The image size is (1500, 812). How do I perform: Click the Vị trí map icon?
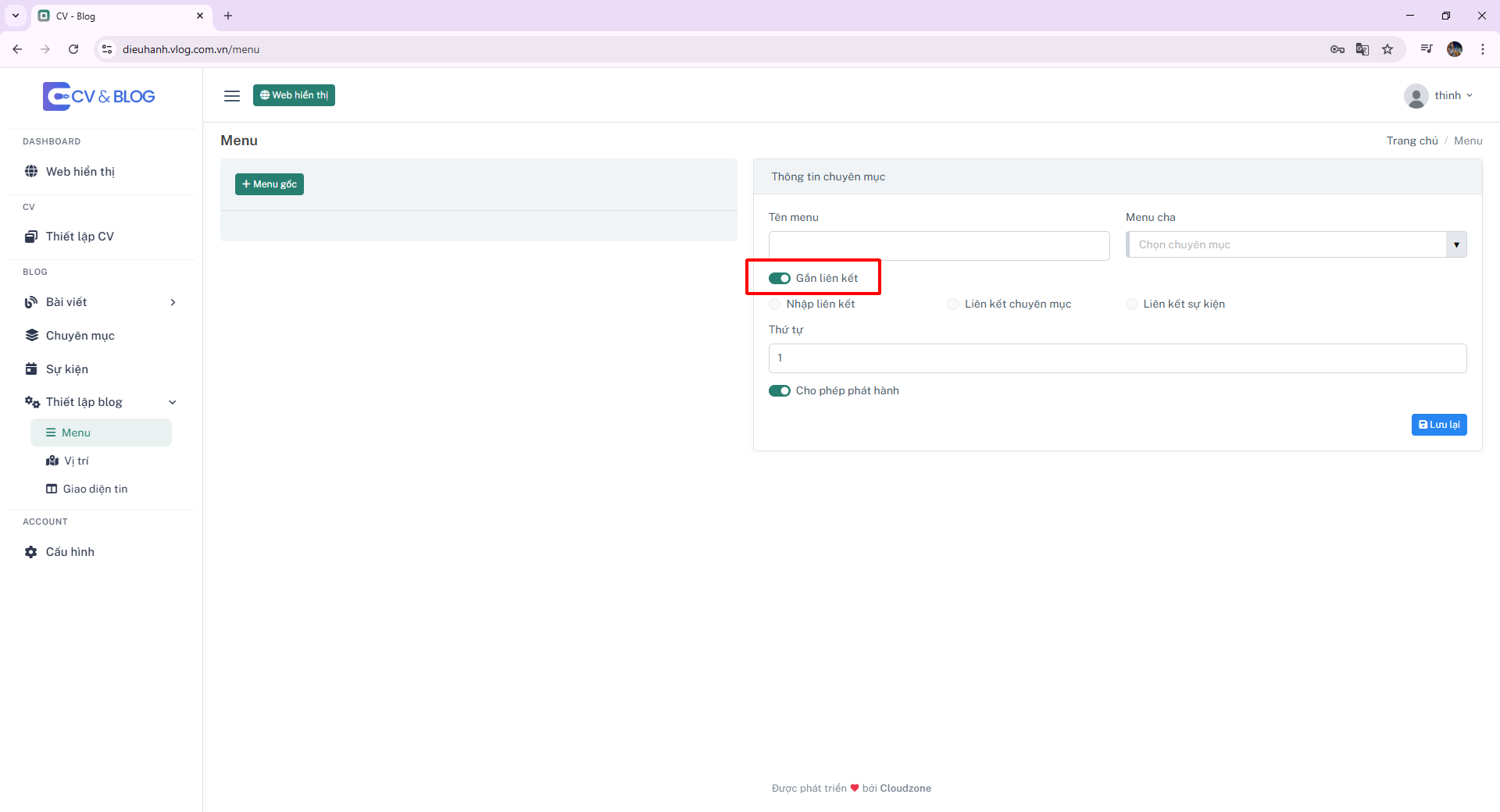[x=52, y=461]
